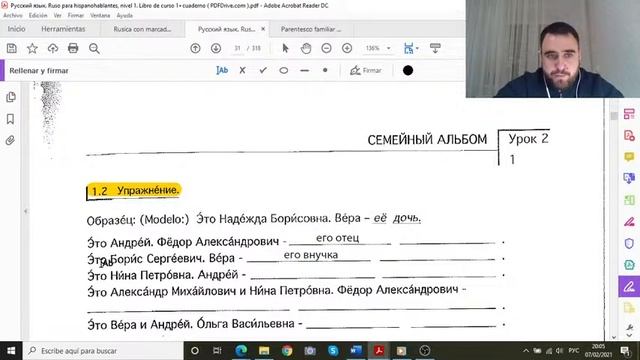
Task: Open Google Chrome from the taskbar
Action: (x=287, y=351)
